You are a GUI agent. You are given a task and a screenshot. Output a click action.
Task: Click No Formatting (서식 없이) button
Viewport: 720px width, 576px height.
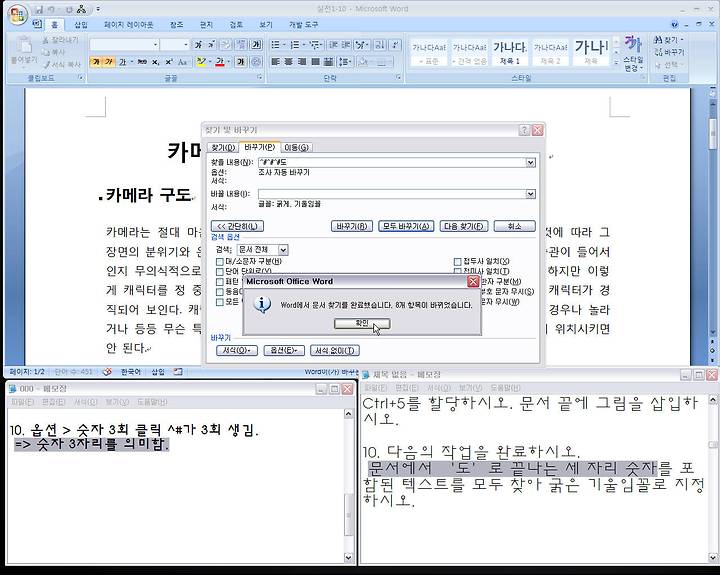tap(335, 350)
